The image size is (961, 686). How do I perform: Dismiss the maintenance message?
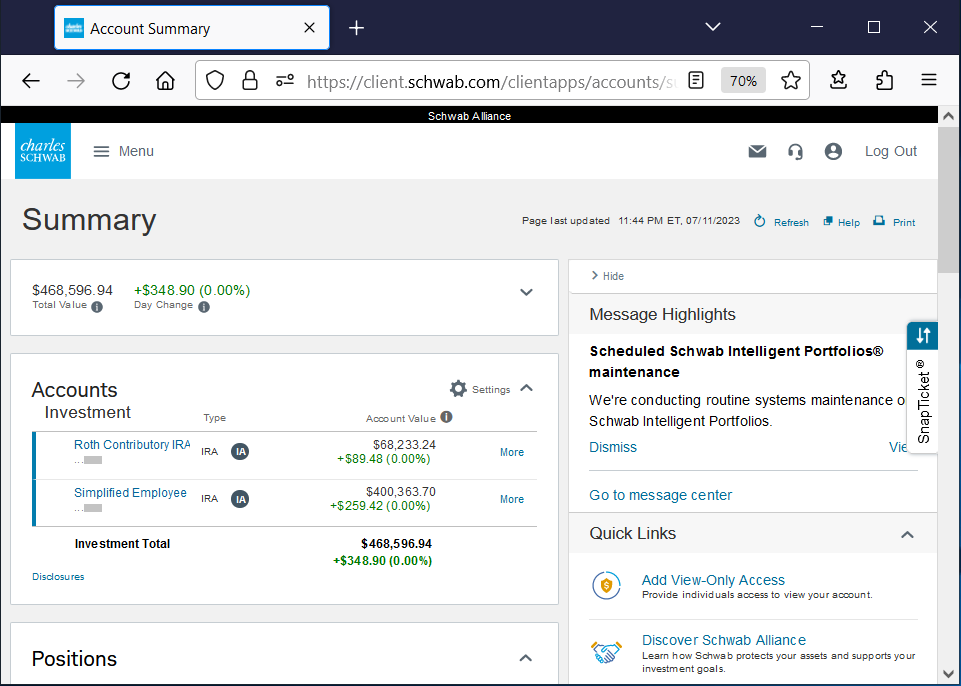pyautogui.click(x=613, y=447)
